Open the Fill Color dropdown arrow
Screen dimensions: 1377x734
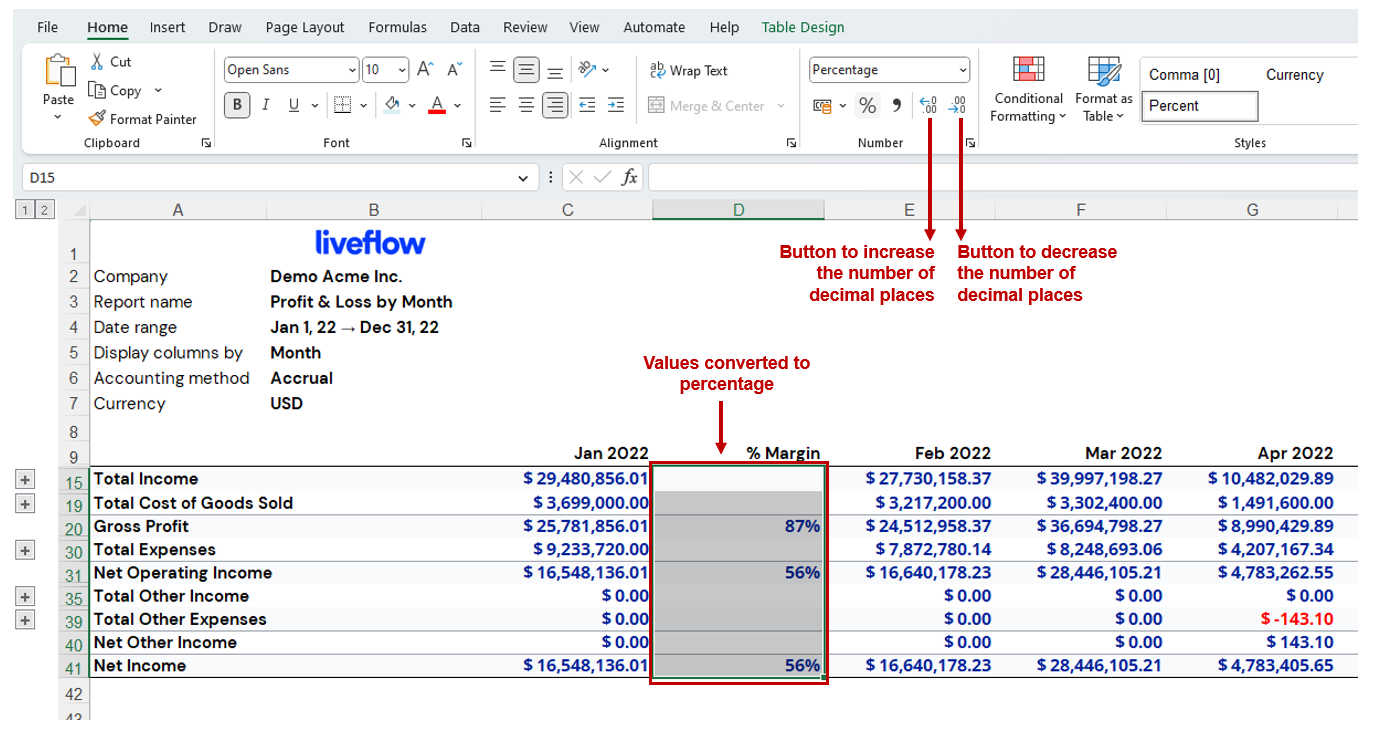click(411, 104)
